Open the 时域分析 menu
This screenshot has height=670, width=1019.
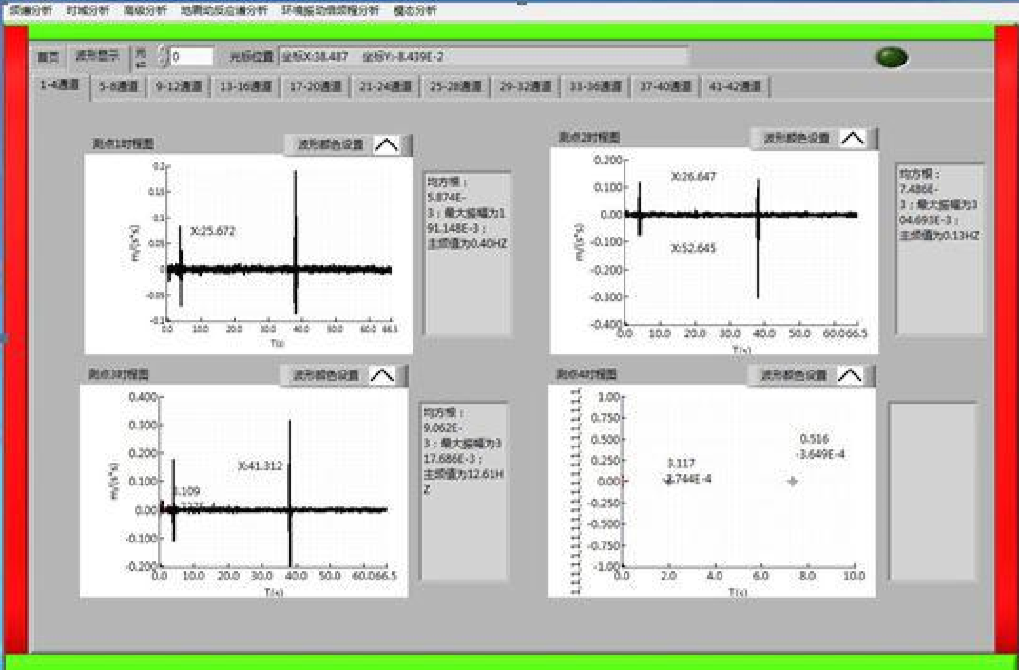tap(88, 10)
